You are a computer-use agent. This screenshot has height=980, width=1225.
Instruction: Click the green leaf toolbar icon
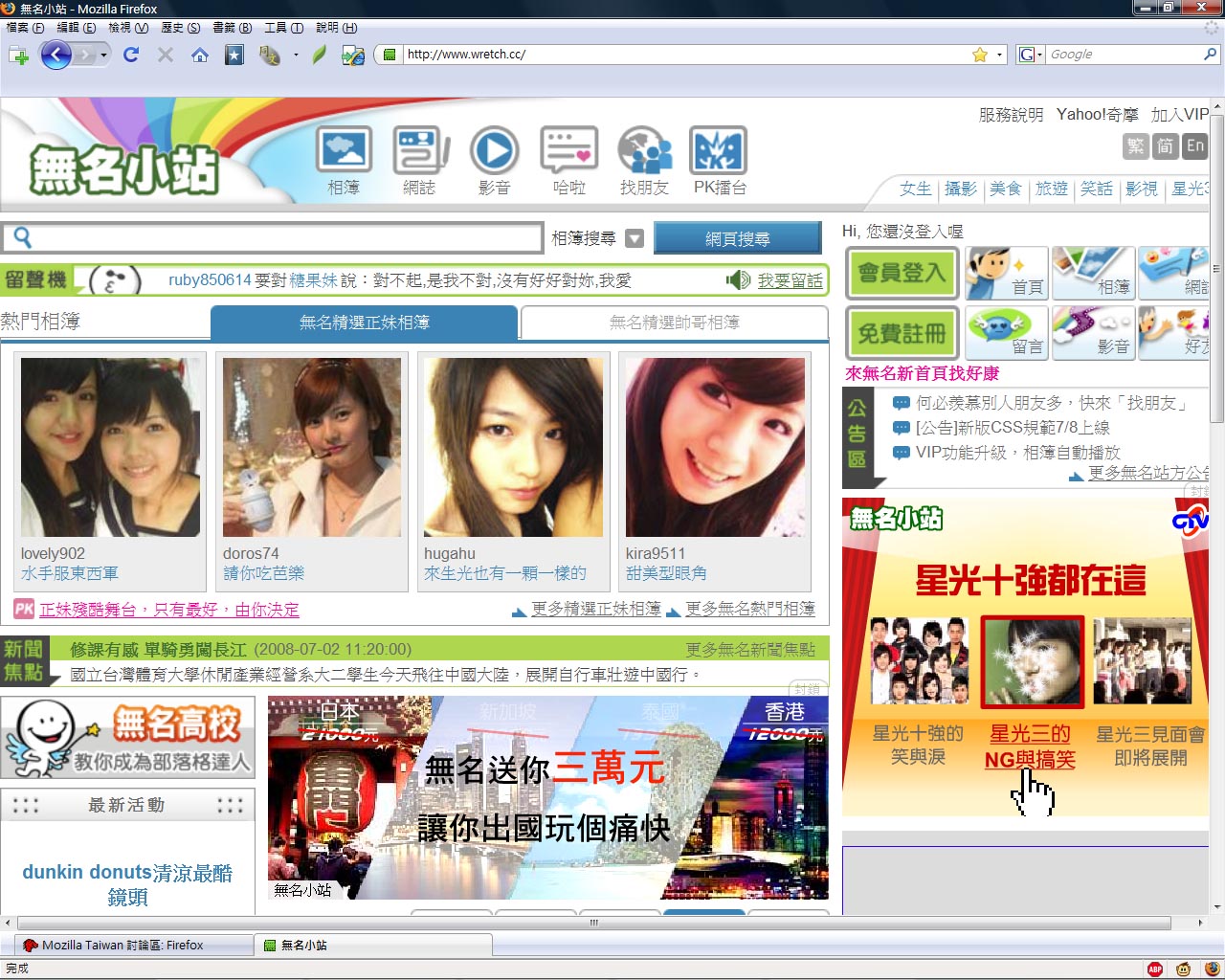(320, 55)
